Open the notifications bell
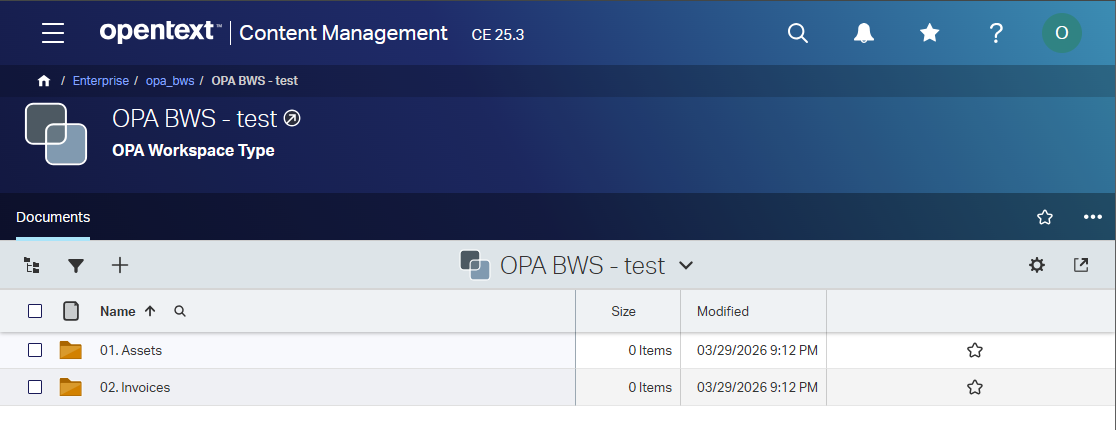This screenshot has width=1116, height=430. coord(863,33)
